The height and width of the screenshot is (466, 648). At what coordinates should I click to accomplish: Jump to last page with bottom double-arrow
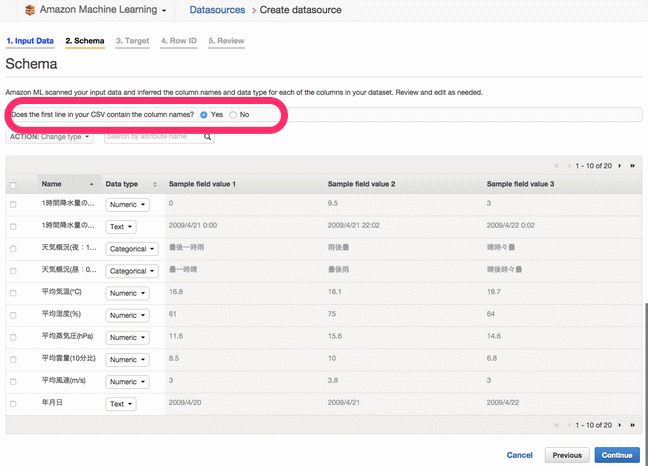click(x=632, y=425)
